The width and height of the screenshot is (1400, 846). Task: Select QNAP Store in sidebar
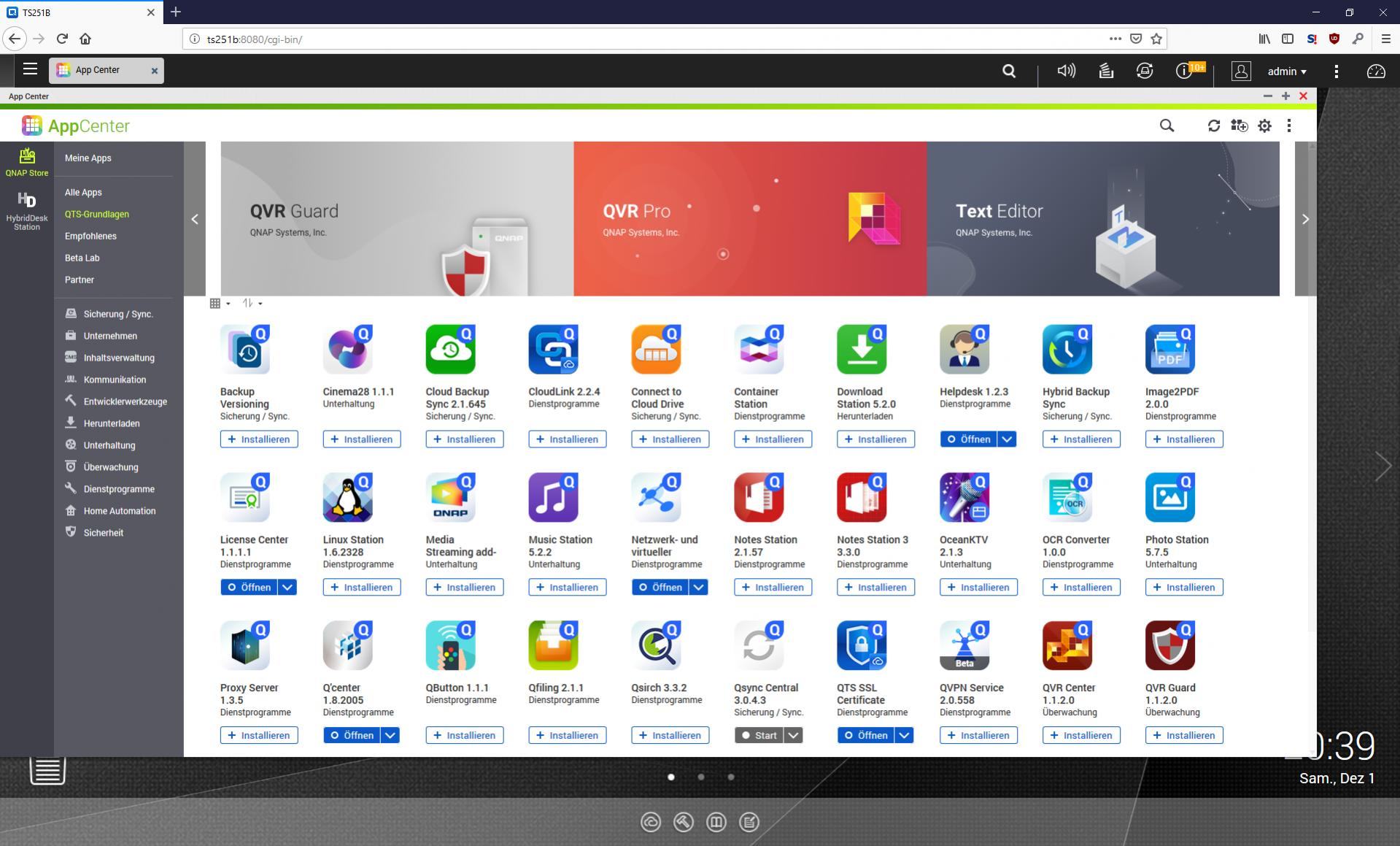coord(27,162)
